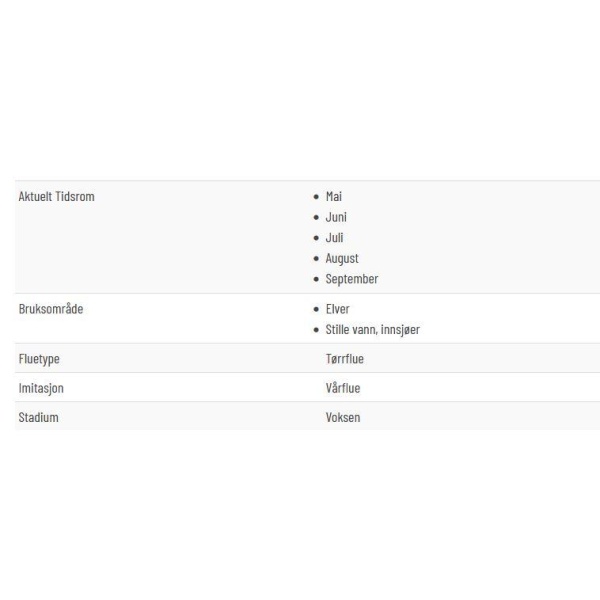
Task: Click the Aktuelt Tidsrom label
Action: (56, 196)
